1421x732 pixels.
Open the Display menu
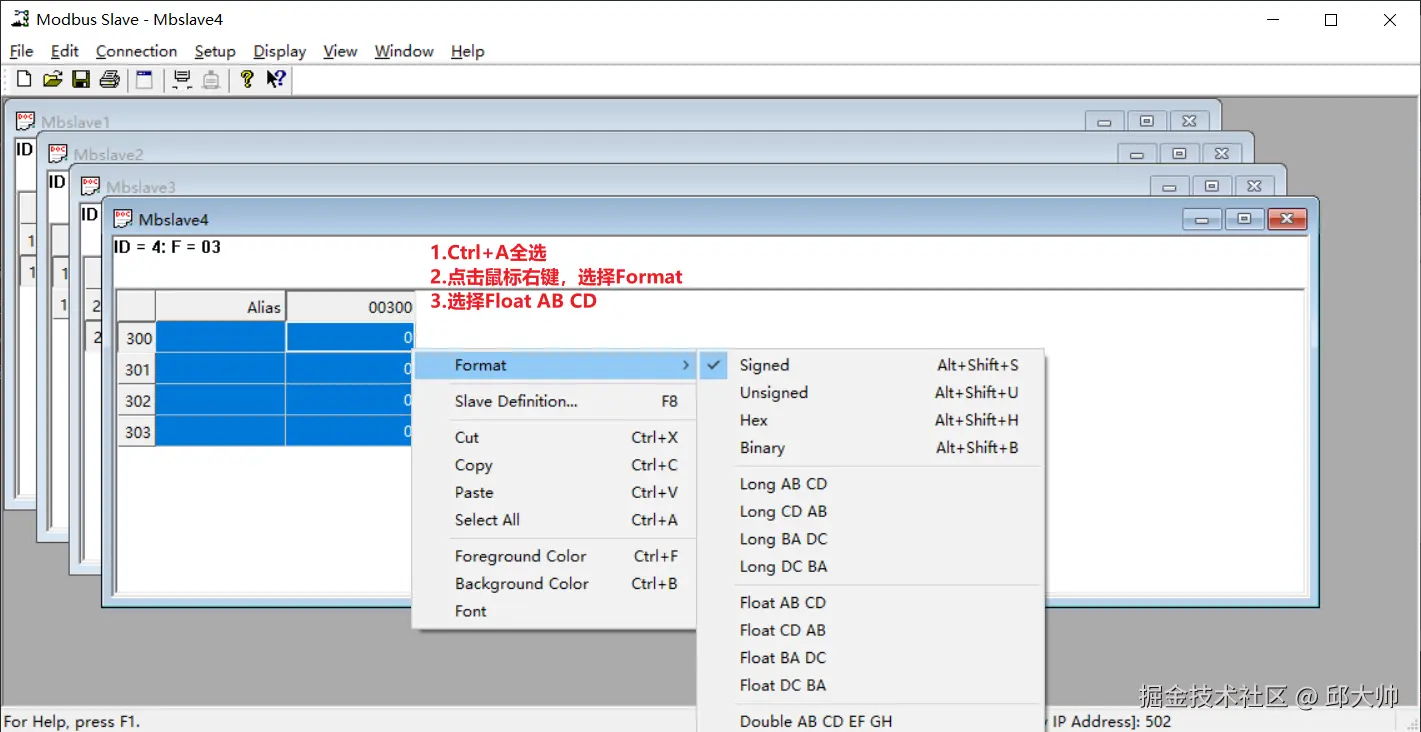280,51
